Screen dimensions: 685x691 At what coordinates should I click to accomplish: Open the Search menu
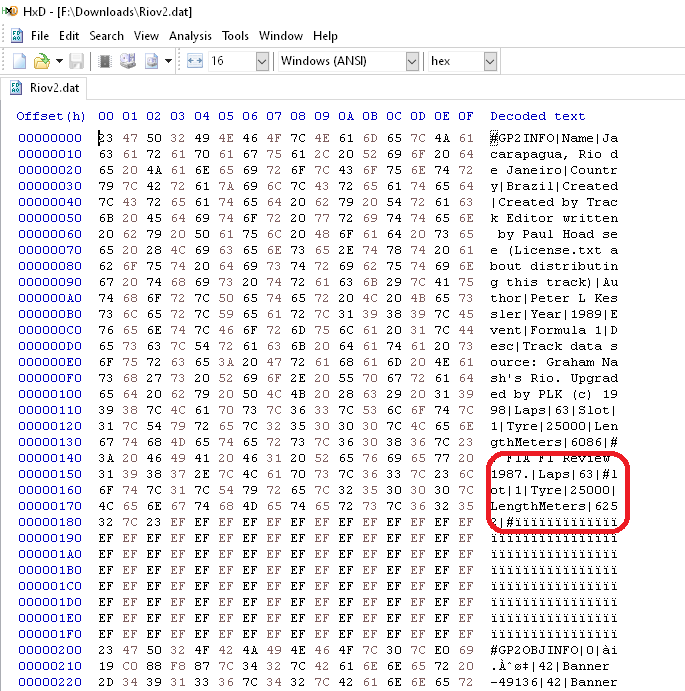[x=106, y=36]
